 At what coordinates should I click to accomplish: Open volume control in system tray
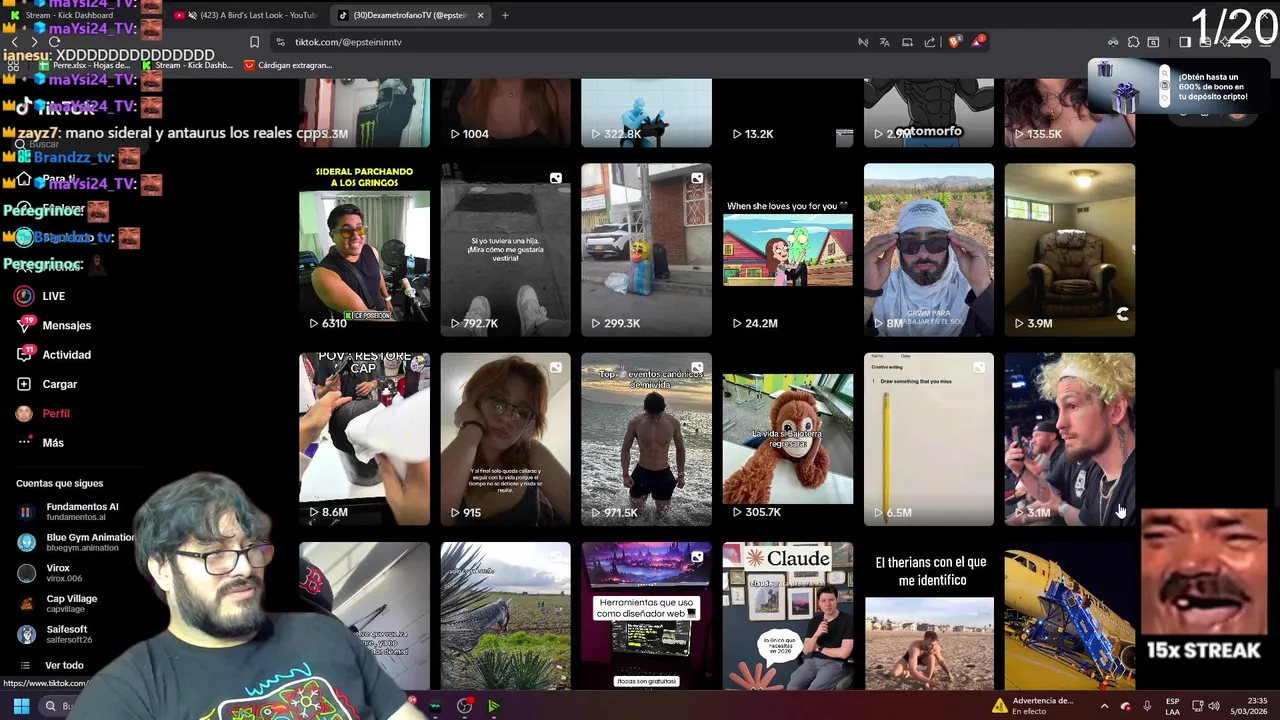coord(1214,706)
